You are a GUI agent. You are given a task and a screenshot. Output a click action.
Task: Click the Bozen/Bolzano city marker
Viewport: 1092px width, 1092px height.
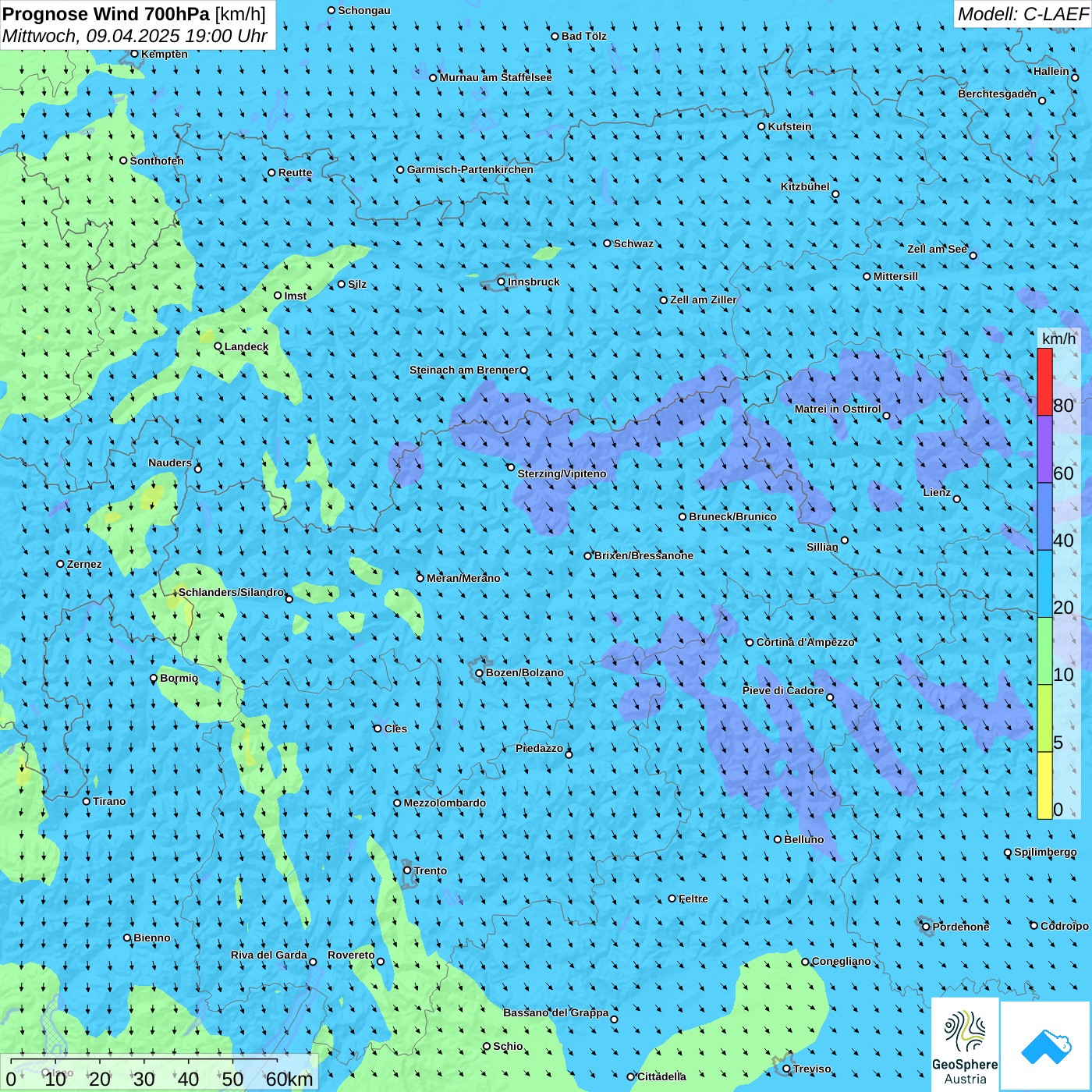click(480, 672)
